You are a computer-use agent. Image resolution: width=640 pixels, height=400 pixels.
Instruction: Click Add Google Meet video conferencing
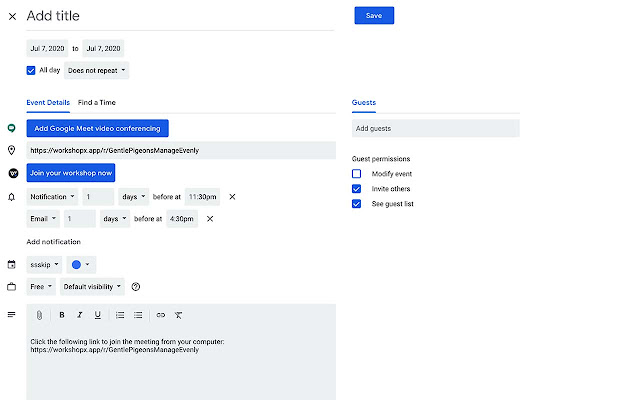tap(98, 128)
